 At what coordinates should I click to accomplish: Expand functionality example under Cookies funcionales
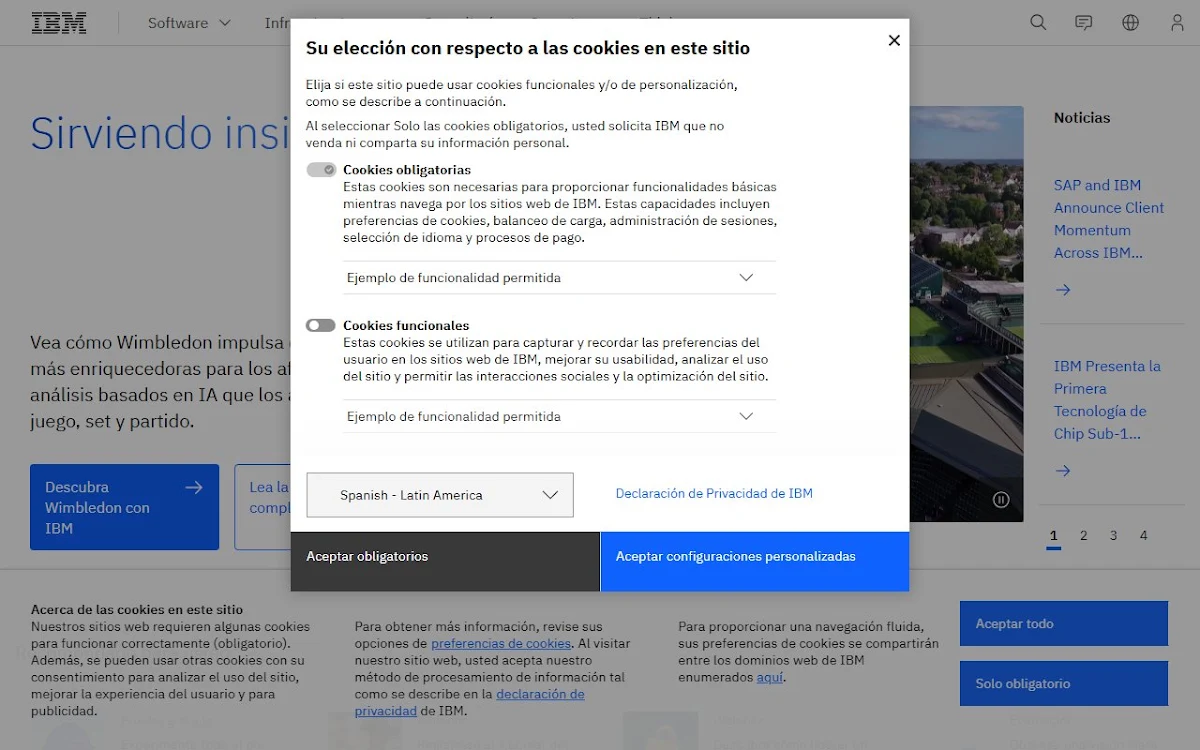560,416
